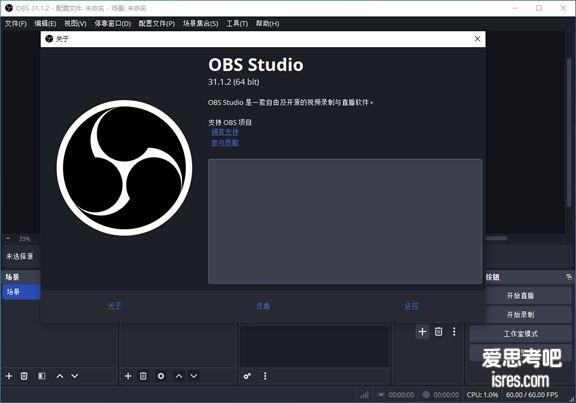Click the 31.1.2 (64 bit) version text
576x403 pixels.
tap(234, 82)
